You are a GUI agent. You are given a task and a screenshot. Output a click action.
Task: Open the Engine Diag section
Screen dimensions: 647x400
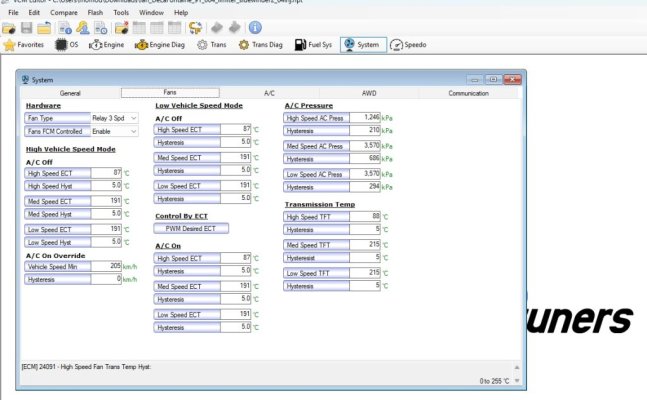pyautogui.click(x=160, y=45)
